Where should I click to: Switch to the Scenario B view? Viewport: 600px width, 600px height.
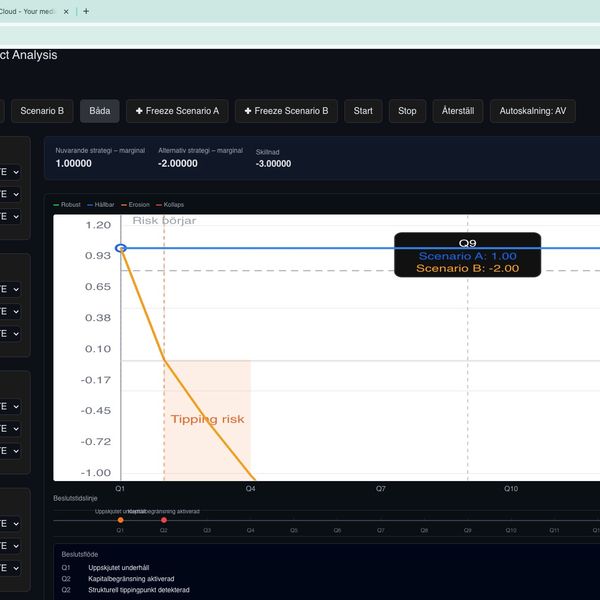42,111
